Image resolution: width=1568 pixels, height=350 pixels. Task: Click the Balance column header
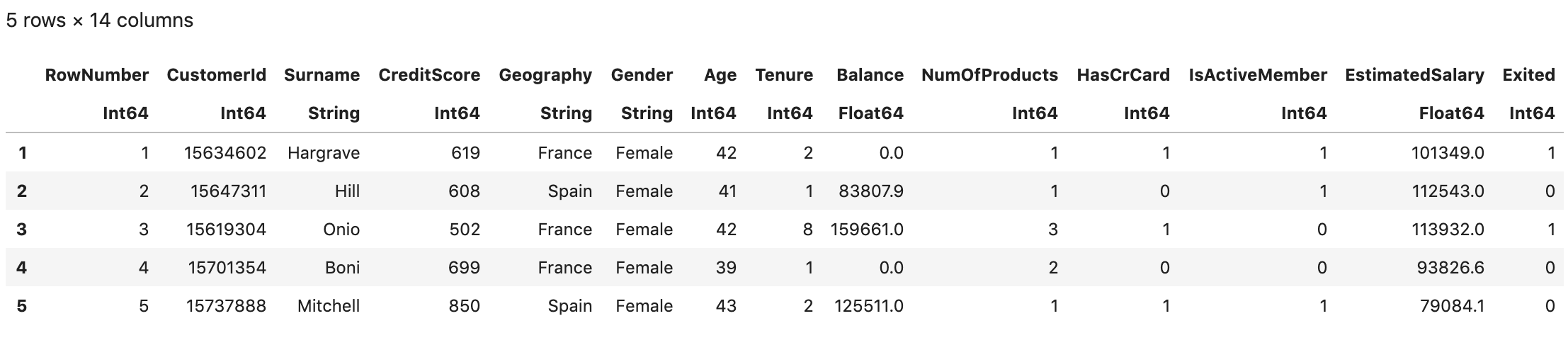(x=870, y=75)
